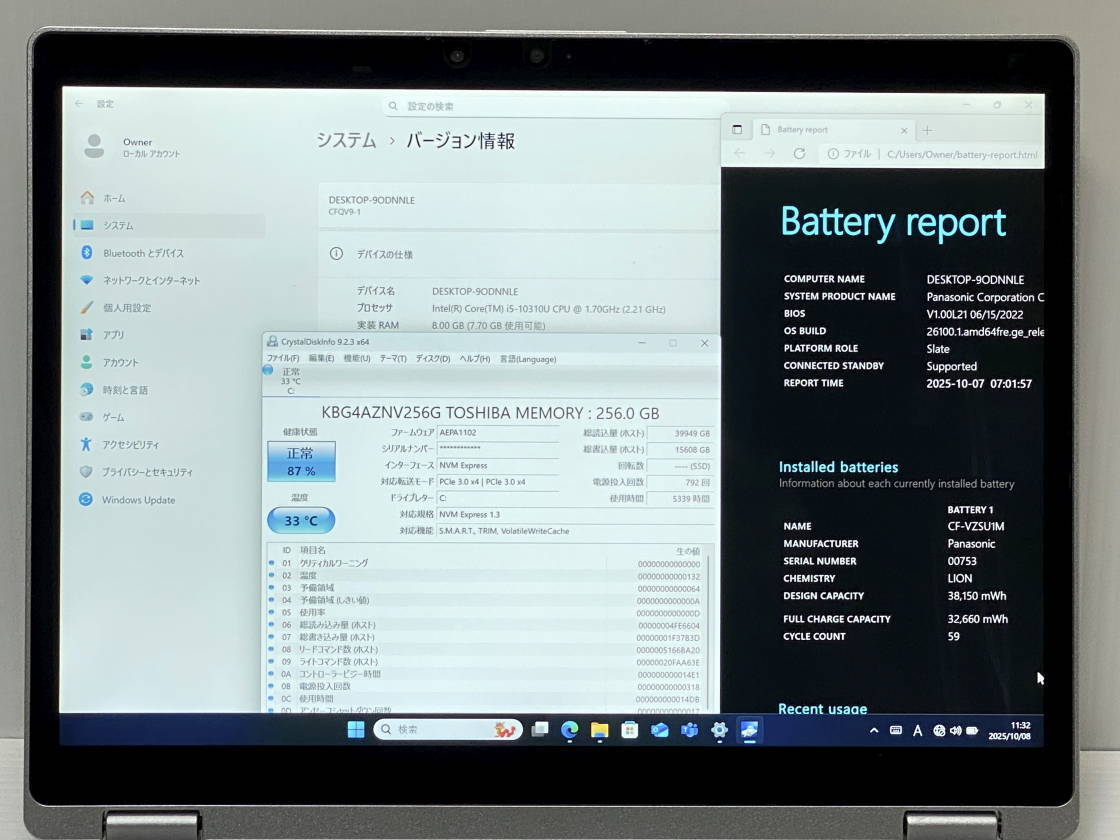
Task: Open Task View from the taskbar
Action: (538, 729)
